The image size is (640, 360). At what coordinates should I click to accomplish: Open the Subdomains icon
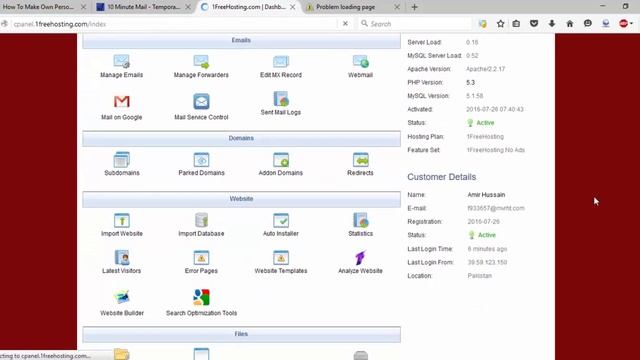click(x=122, y=160)
